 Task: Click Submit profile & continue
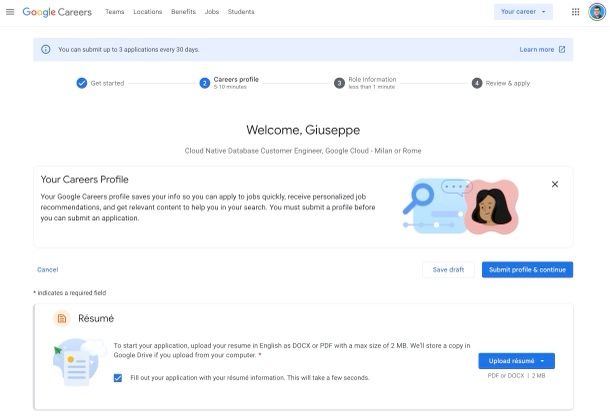click(527, 270)
